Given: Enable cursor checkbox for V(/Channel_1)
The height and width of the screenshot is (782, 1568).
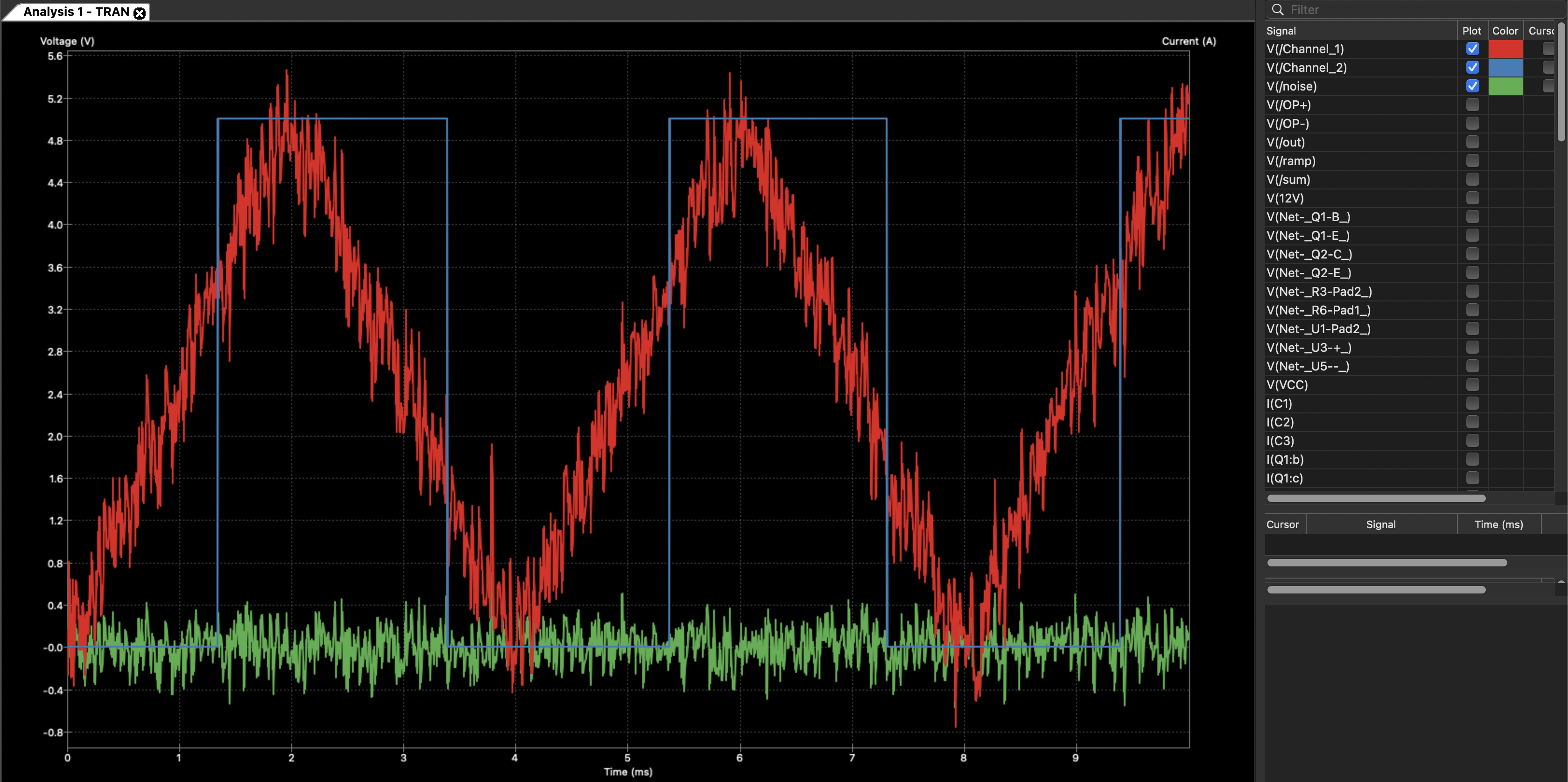Looking at the screenshot, I should coord(1548,49).
